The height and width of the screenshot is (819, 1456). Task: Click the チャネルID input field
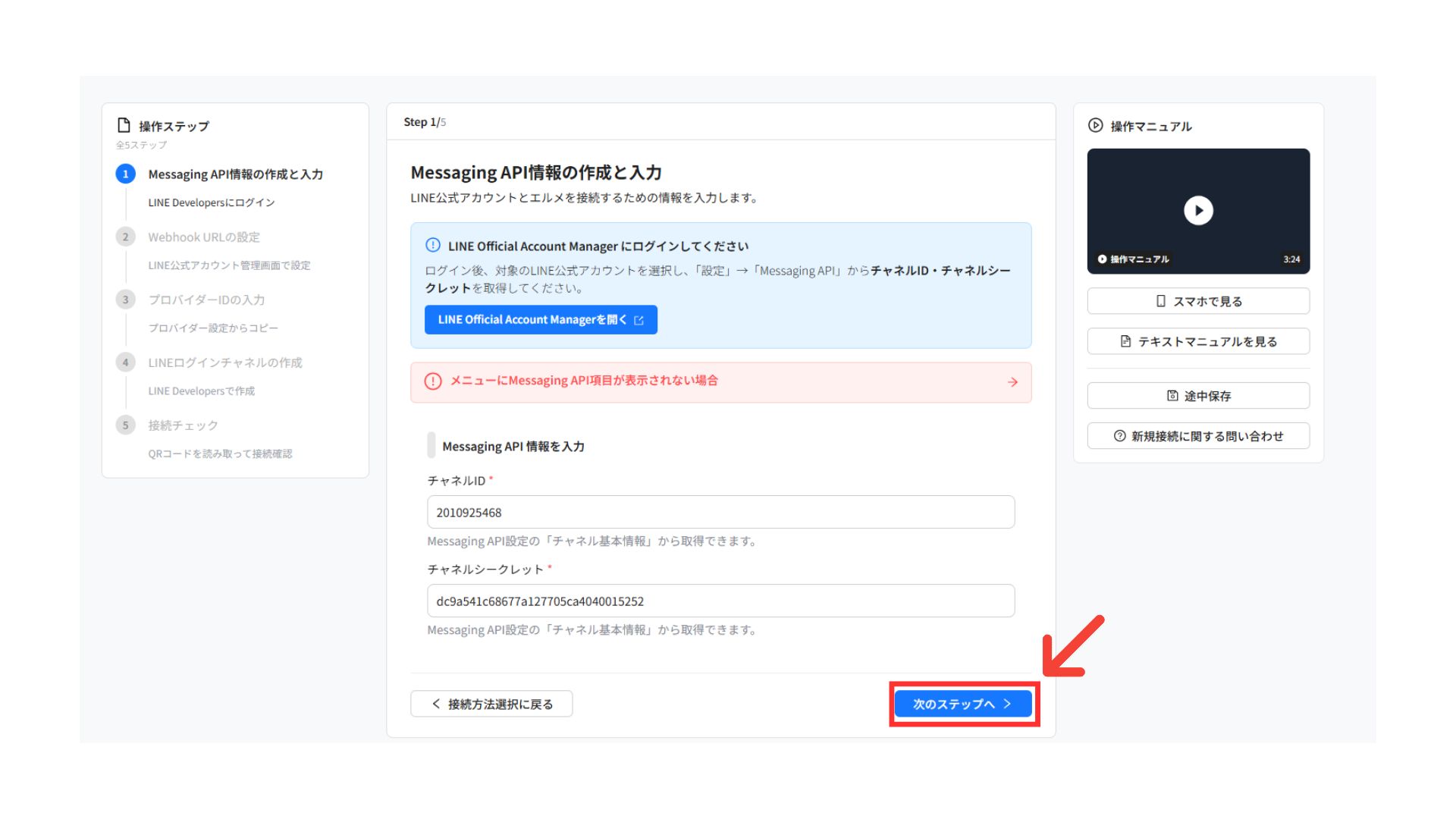point(720,512)
